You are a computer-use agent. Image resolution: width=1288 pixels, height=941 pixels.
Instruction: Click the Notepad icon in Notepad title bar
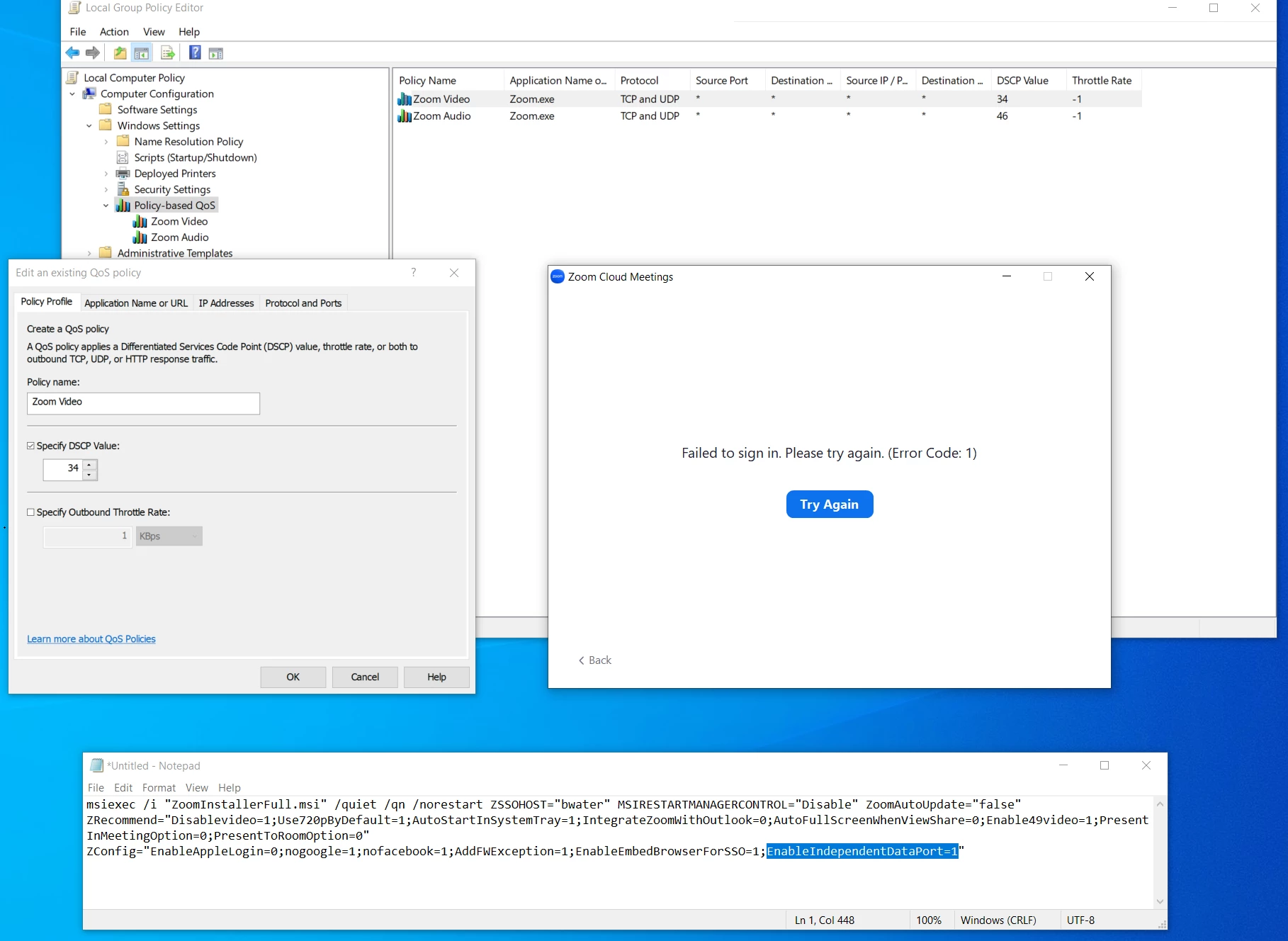(x=97, y=765)
